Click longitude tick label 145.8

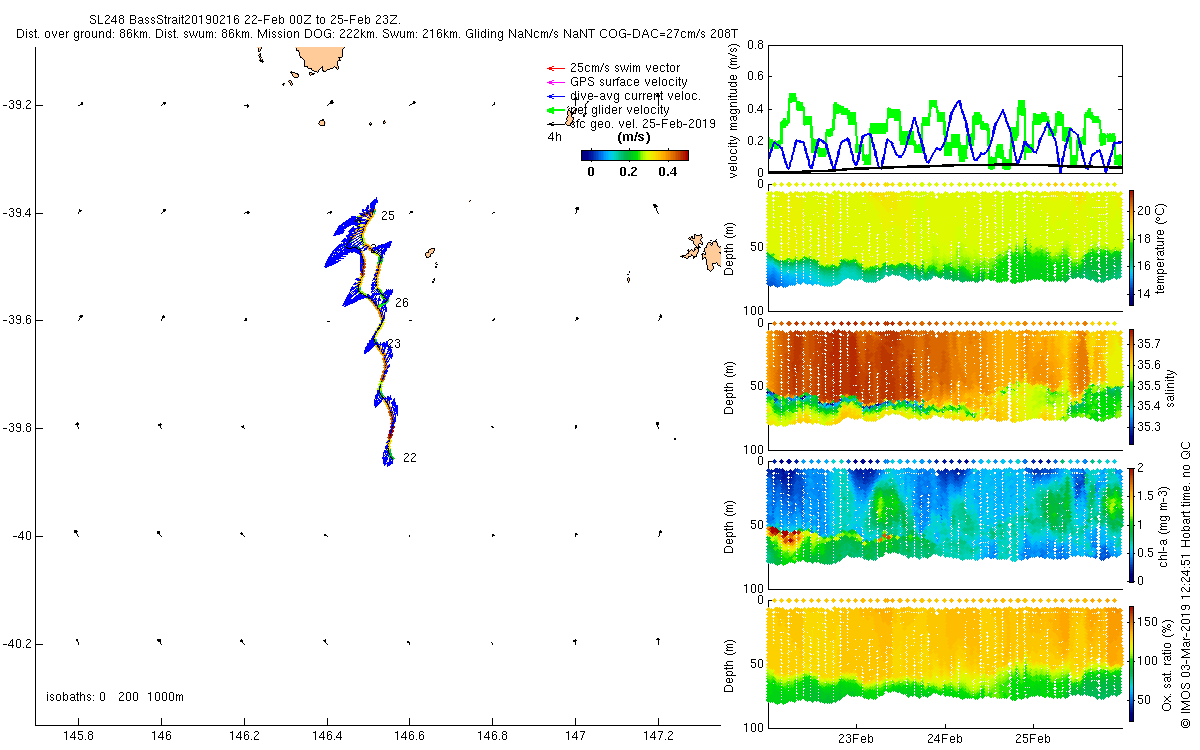(78, 736)
